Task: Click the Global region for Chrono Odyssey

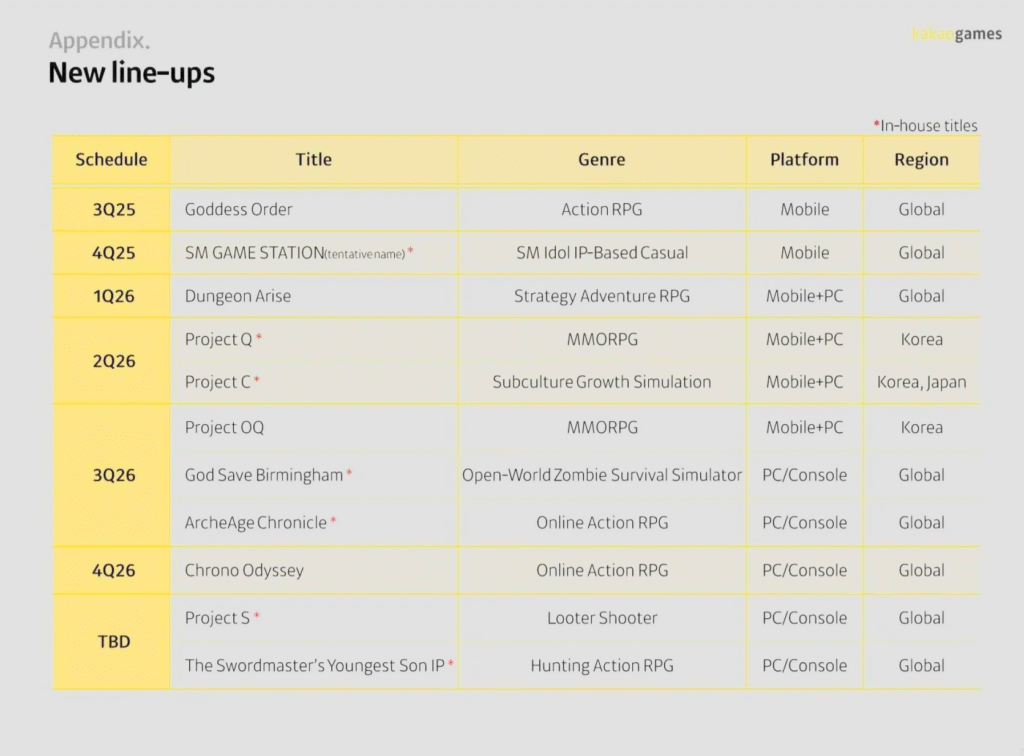Action: click(921, 571)
